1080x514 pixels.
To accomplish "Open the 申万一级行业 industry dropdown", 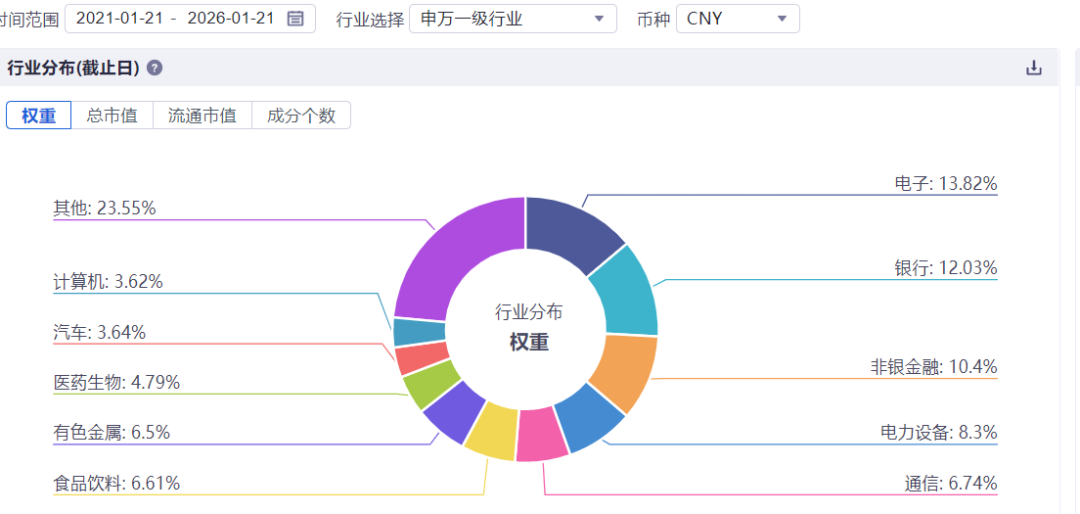I will 512,19.
